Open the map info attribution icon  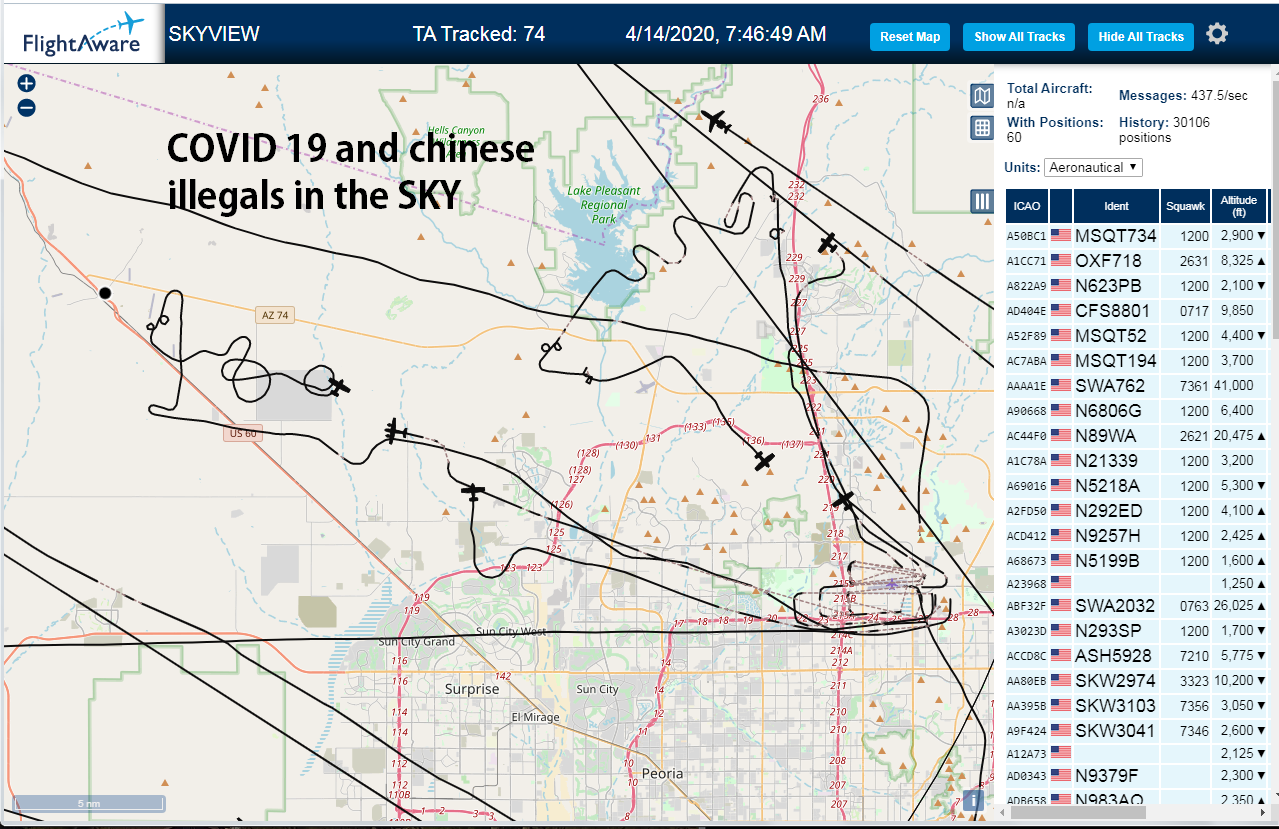(x=971, y=801)
